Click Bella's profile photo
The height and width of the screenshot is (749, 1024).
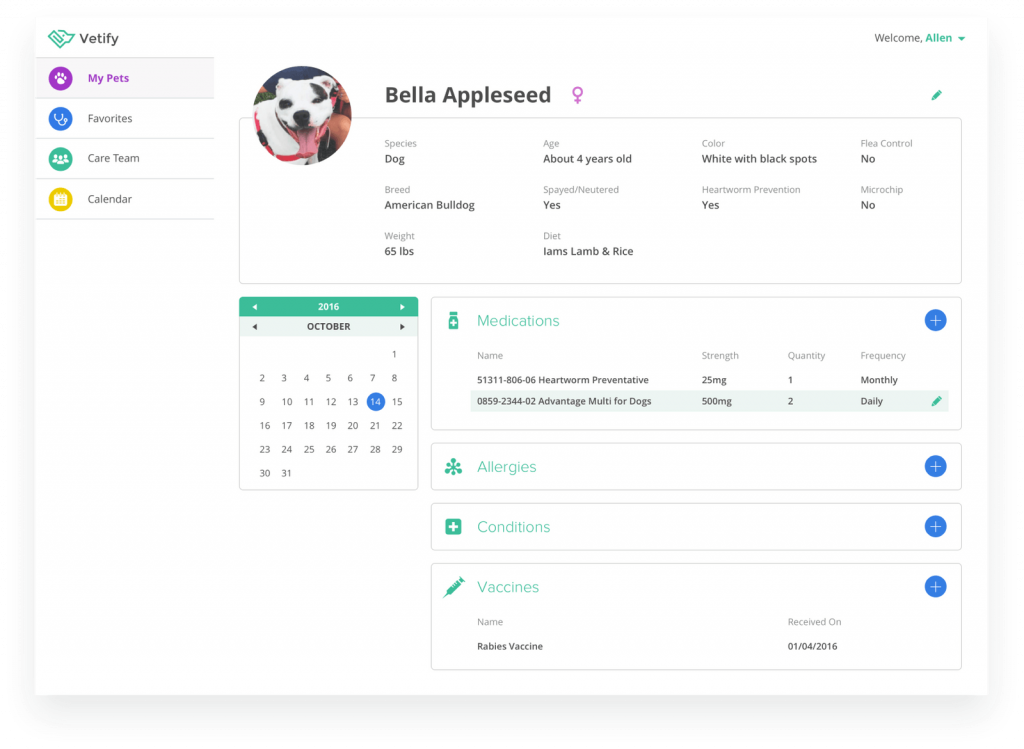(301, 115)
